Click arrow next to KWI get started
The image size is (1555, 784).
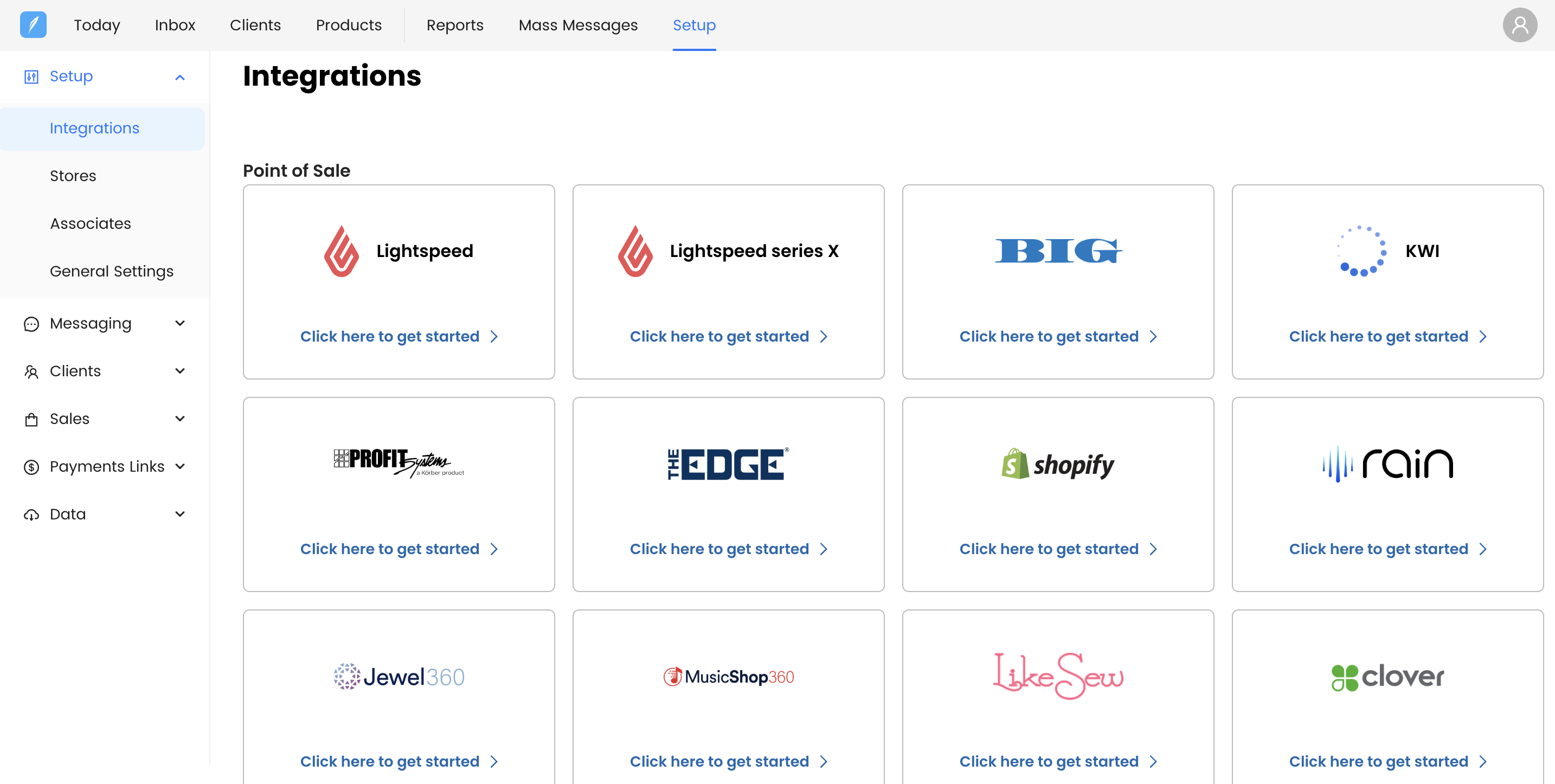(1482, 337)
